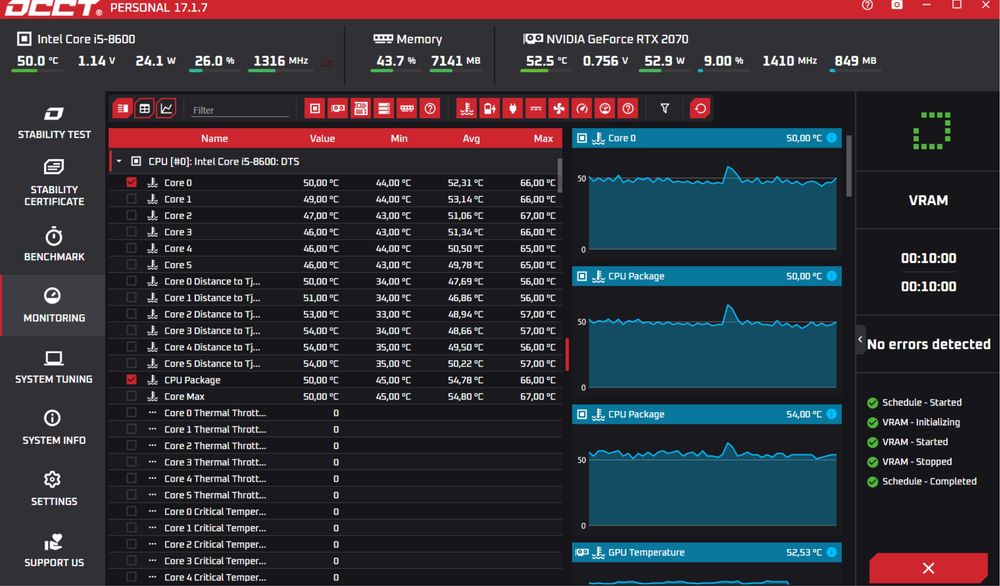Show only voltage sensors via battery icon

tap(490, 108)
